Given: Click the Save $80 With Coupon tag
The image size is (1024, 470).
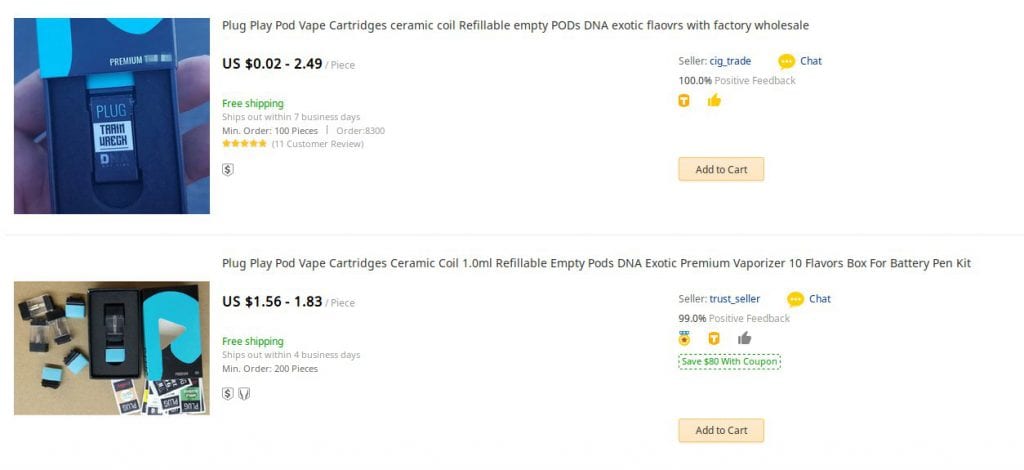Looking at the screenshot, I should pyautogui.click(x=729, y=361).
